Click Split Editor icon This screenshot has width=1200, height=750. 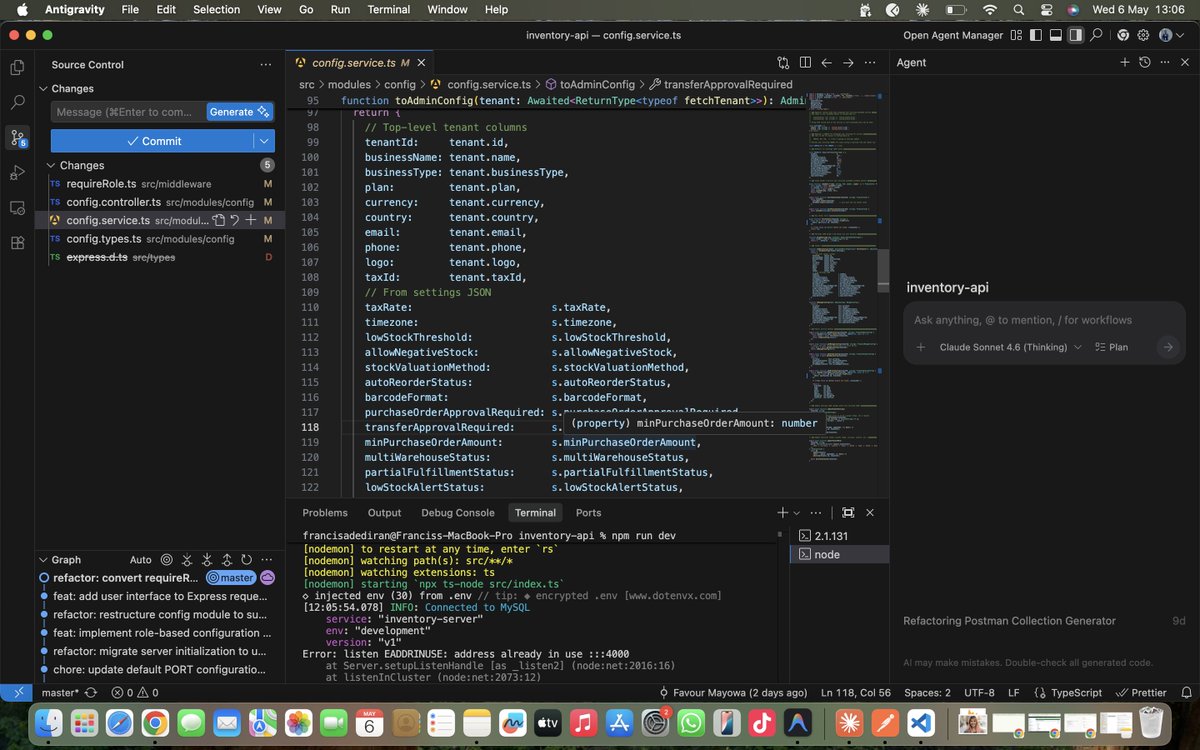click(805, 62)
